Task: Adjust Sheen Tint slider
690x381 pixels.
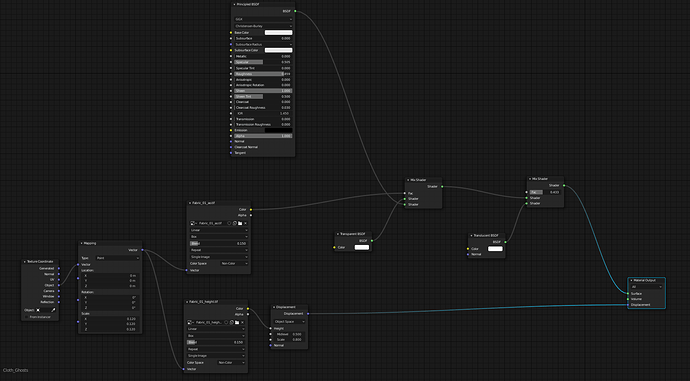Action: pyautogui.click(x=263, y=96)
